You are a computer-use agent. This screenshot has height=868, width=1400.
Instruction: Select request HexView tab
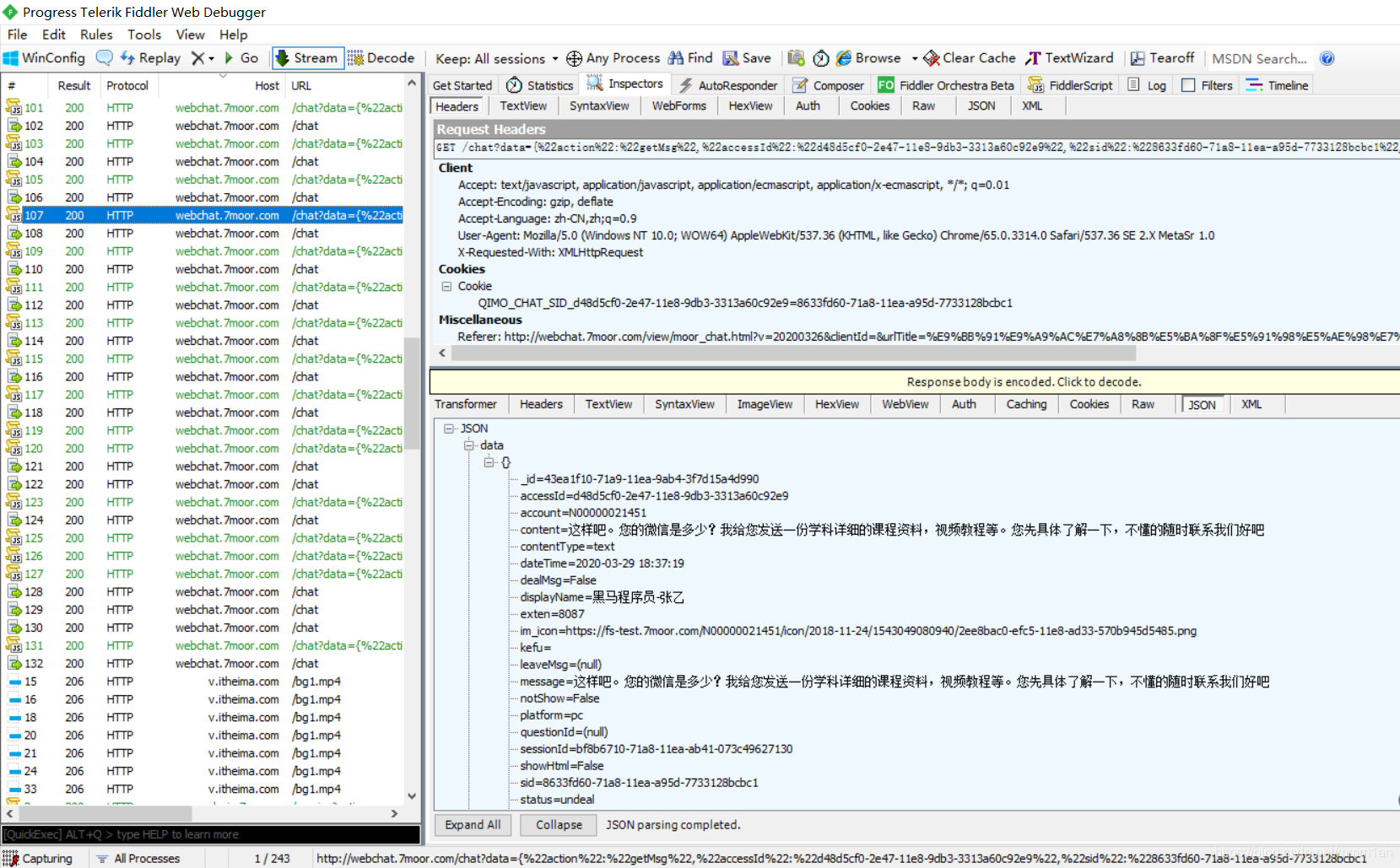coord(750,106)
